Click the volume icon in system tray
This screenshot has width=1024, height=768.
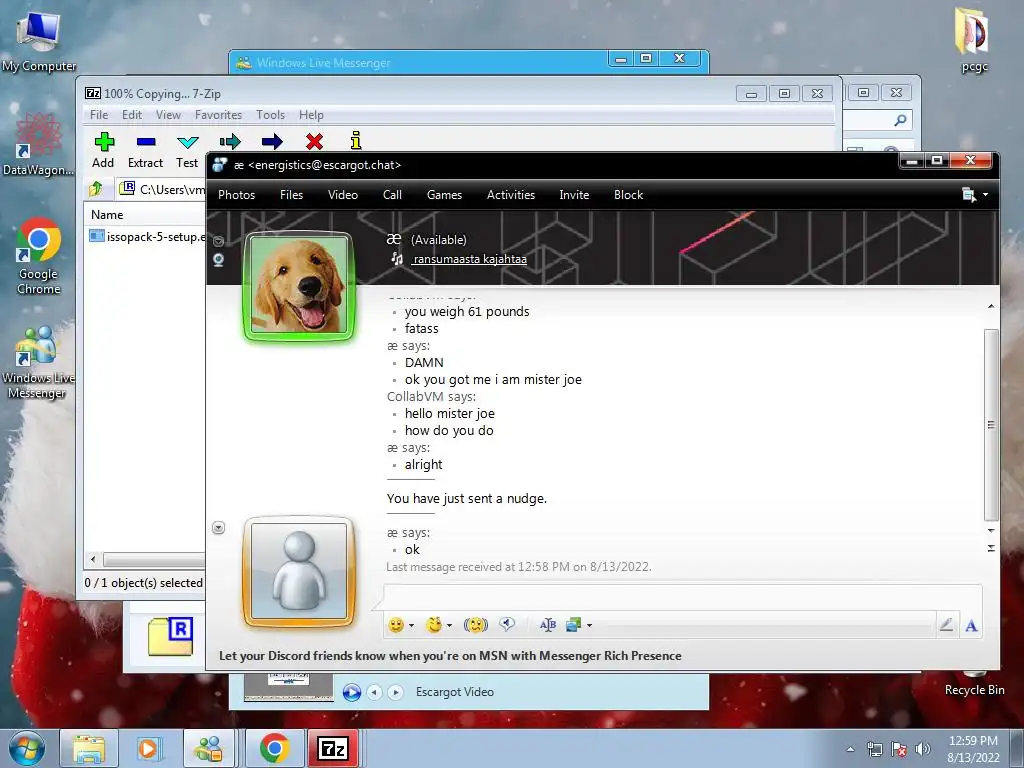point(922,749)
